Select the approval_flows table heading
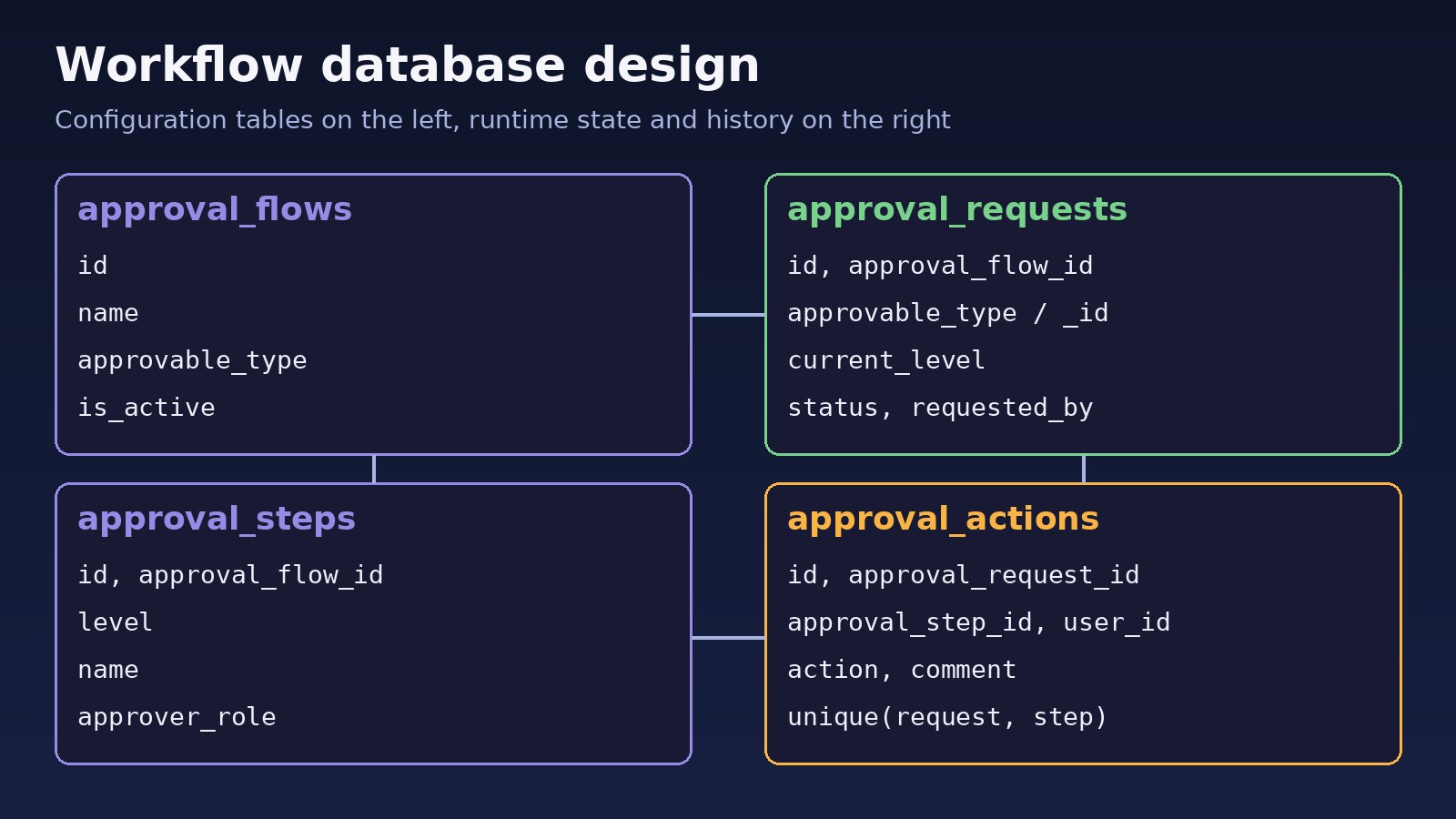 click(x=215, y=209)
